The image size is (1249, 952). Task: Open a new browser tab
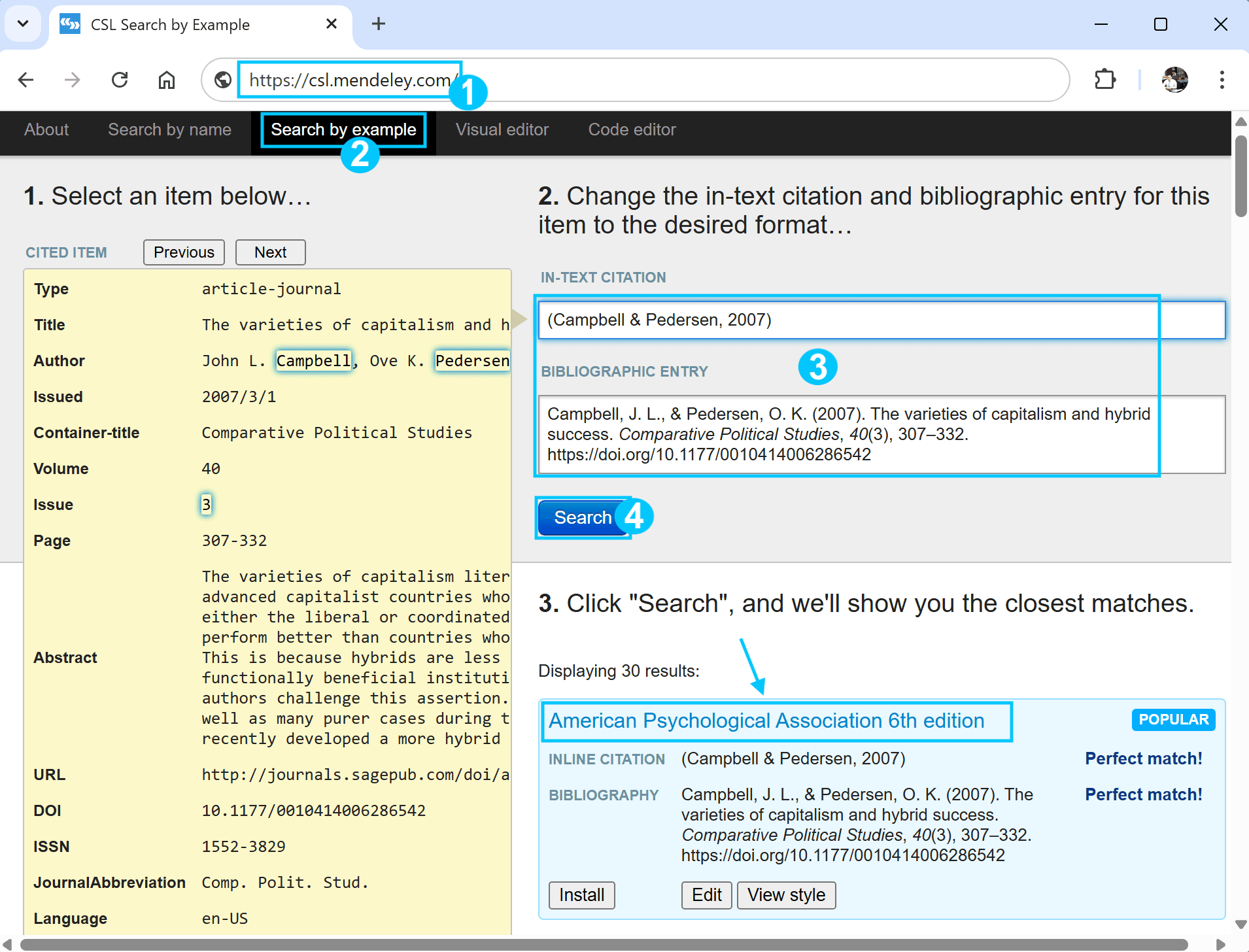point(379,24)
